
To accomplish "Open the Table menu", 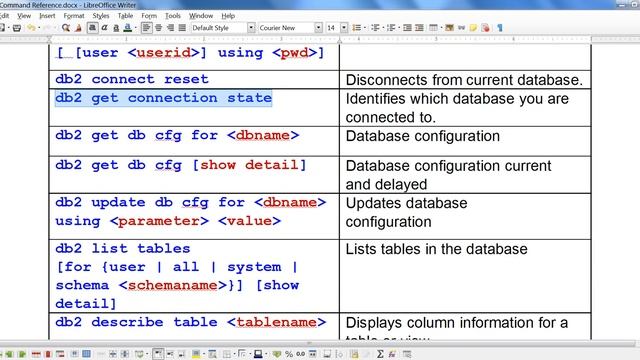I will click(125, 16).
